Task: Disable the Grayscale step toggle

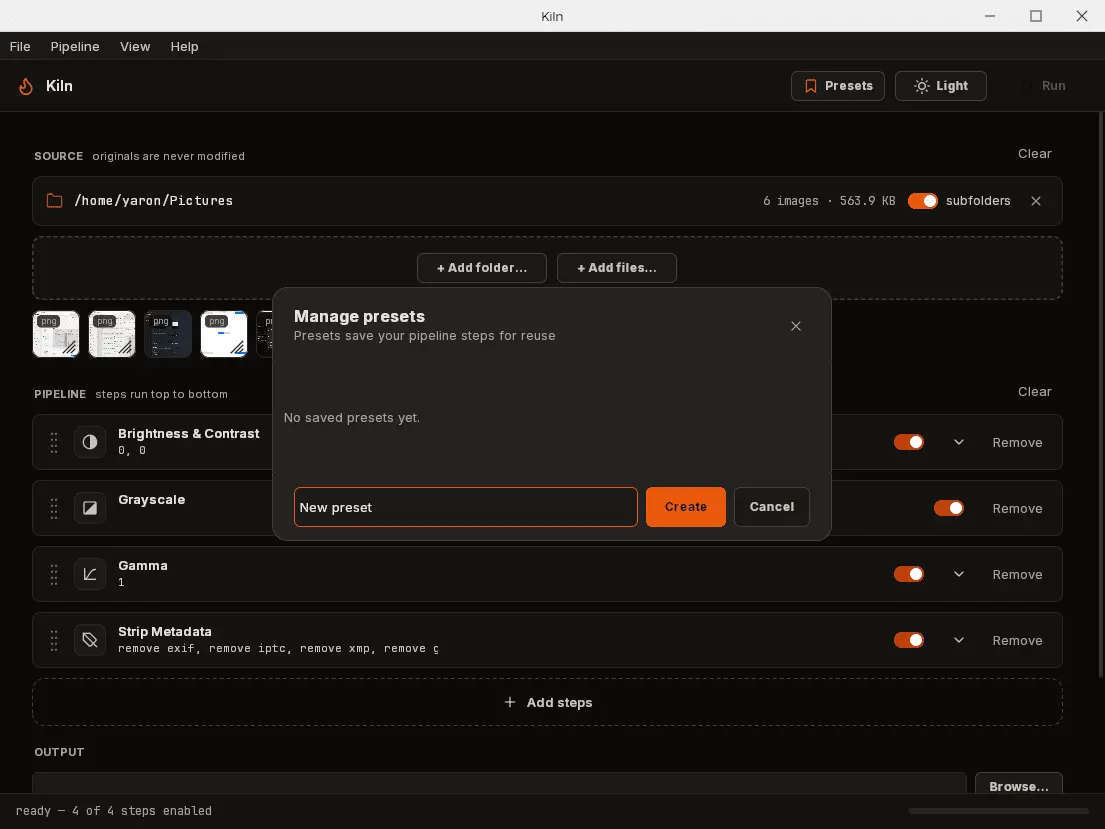Action: coord(949,508)
